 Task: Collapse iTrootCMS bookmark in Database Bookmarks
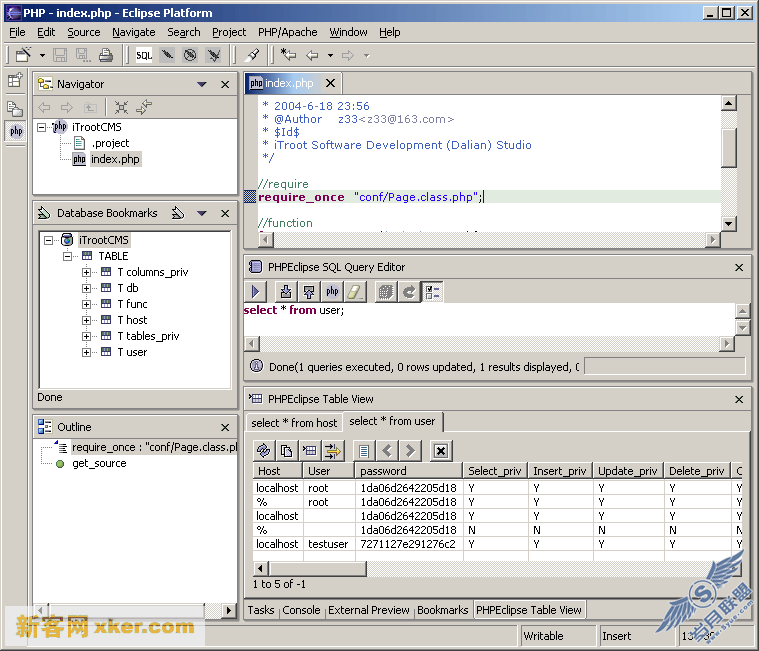(x=48, y=240)
